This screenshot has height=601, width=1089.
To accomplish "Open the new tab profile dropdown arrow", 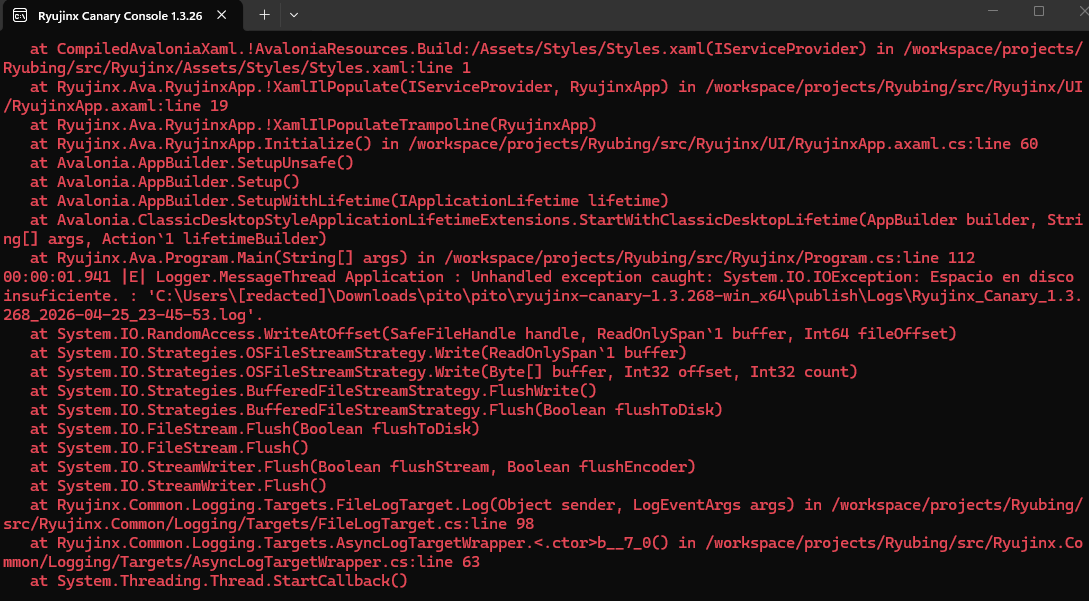I will (x=294, y=15).
